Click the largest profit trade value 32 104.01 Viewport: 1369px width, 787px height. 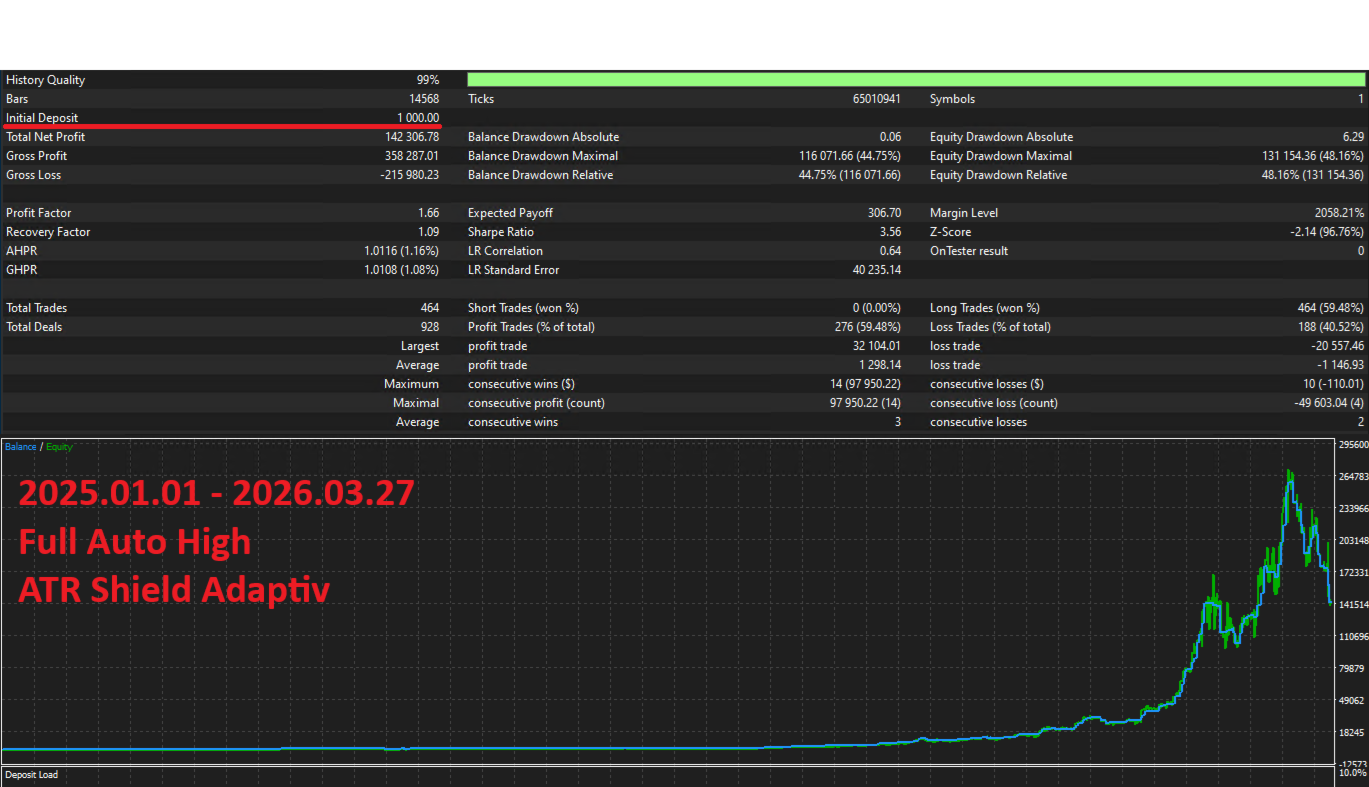coord(877,346)
